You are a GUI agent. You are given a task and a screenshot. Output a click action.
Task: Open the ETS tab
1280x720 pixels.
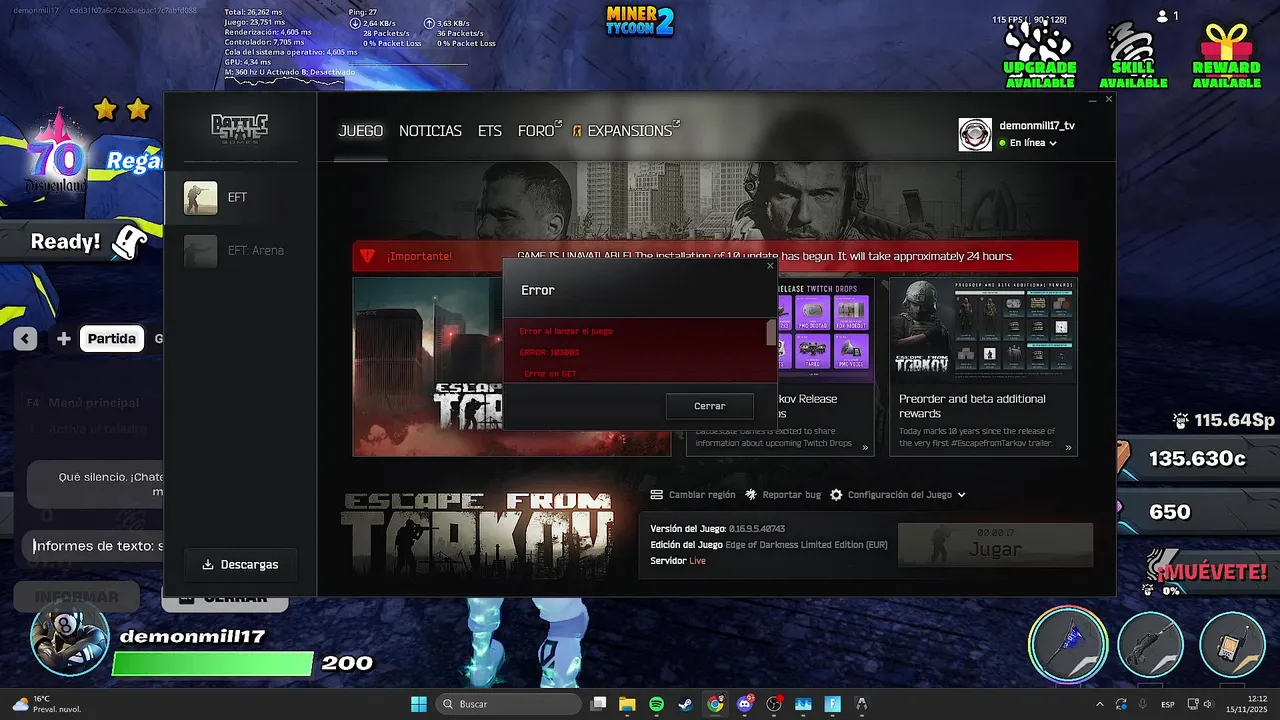click(490, 131)
